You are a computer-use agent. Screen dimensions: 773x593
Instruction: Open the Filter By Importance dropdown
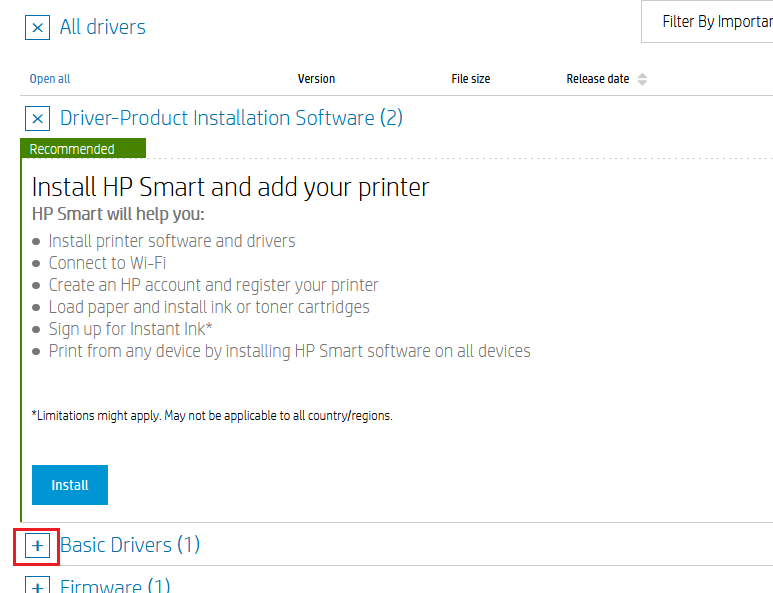tap(707, 22)
